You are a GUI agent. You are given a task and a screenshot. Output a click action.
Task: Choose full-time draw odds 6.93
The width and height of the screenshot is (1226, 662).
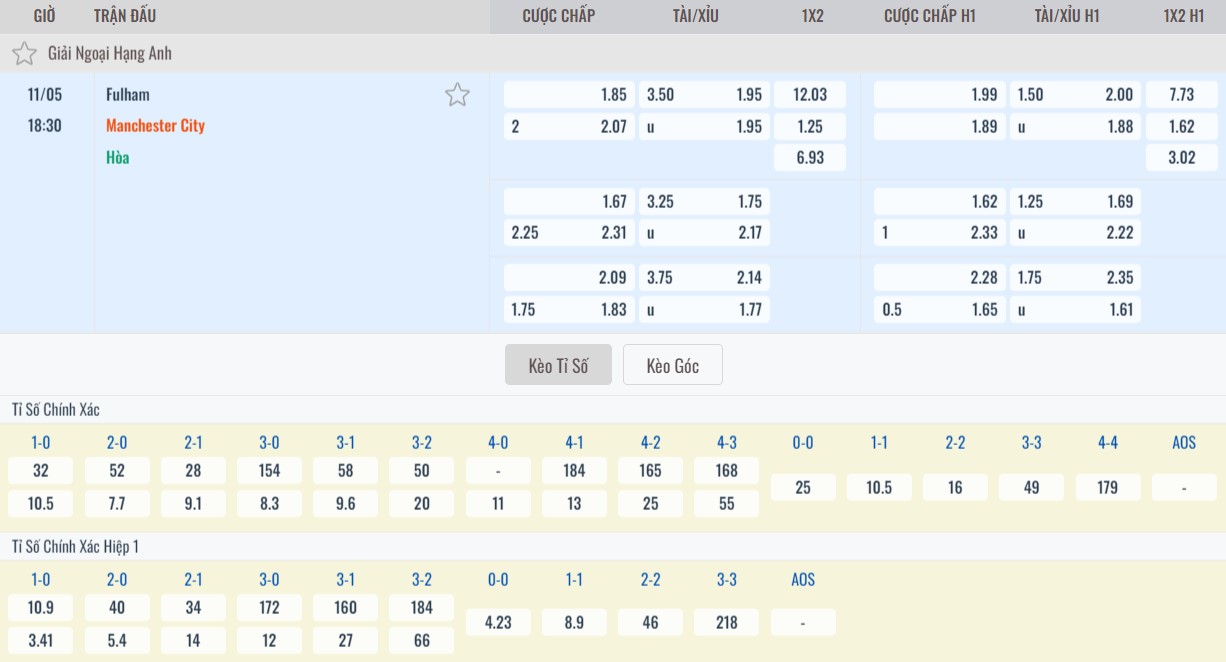tap(809, 158)
